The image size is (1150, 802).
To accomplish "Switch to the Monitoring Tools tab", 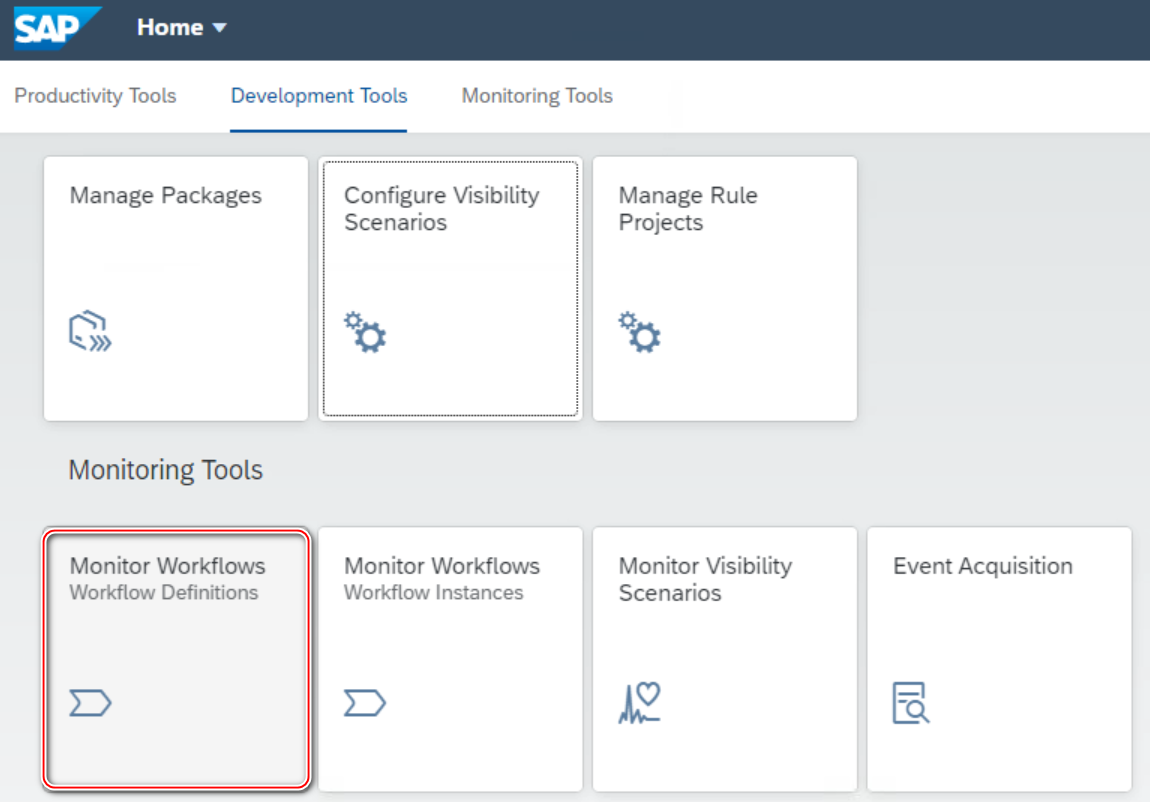I will click(x=536, y=96).
